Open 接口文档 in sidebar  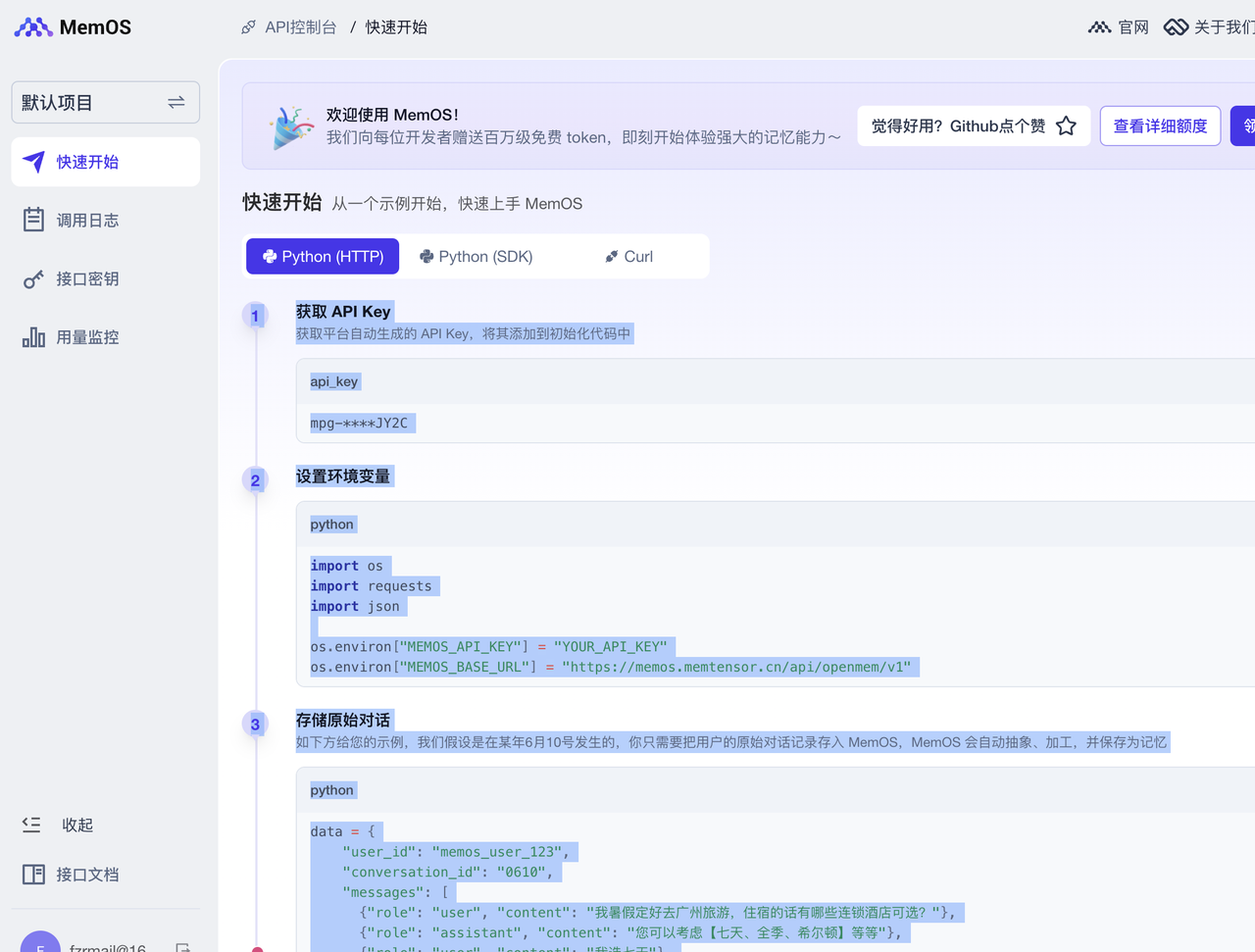point(106,875)
